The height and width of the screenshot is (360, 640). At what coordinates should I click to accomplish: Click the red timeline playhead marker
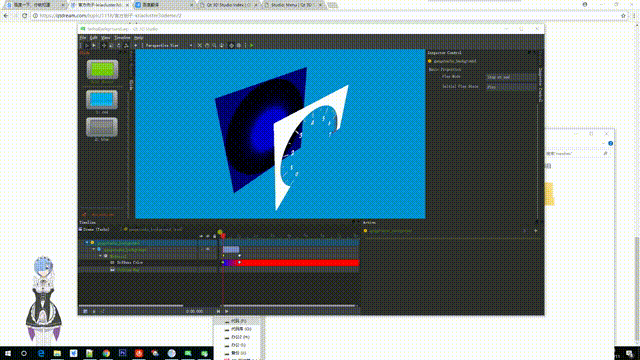pos(223,236)
